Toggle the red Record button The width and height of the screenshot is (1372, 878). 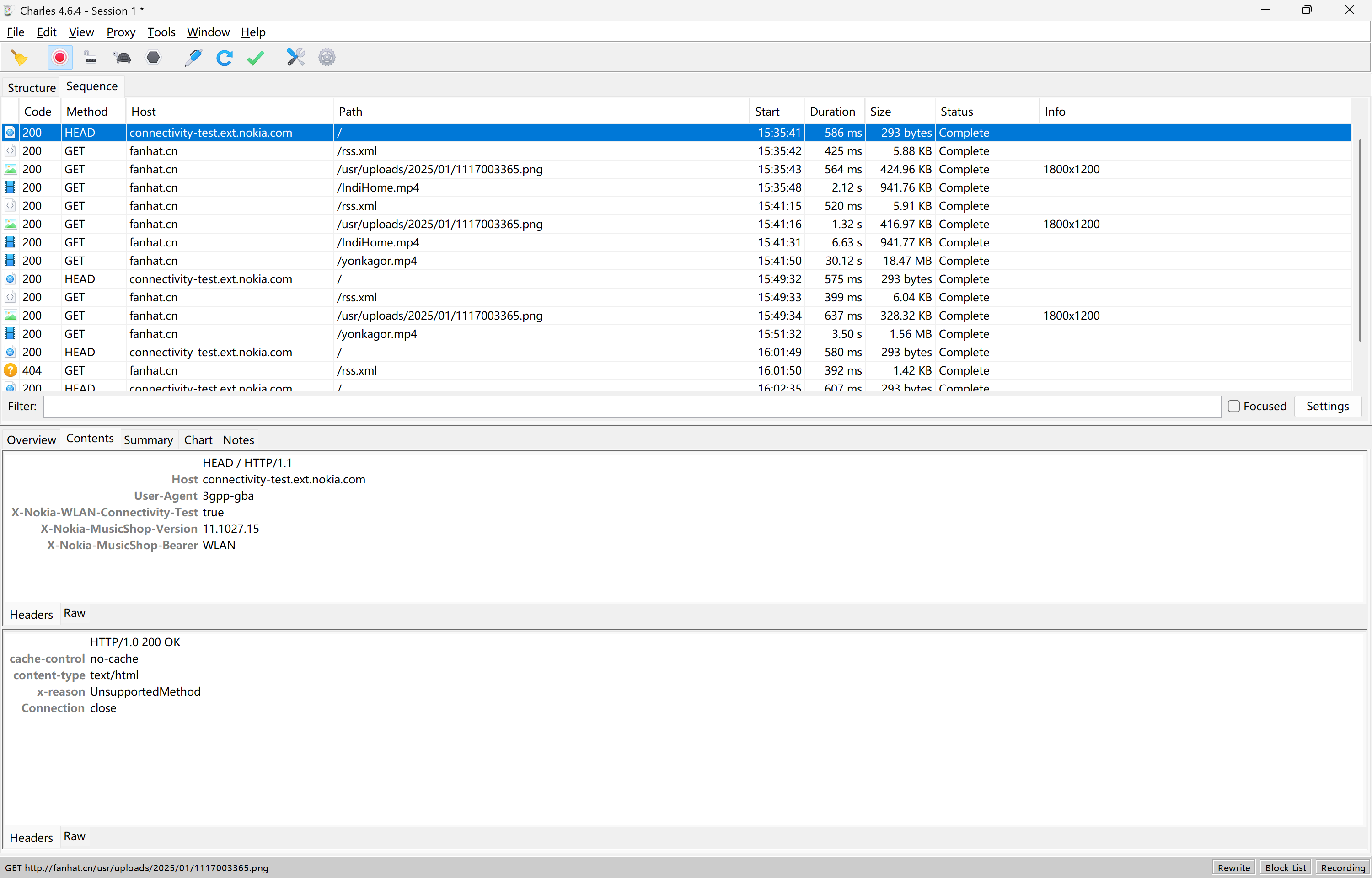pyautogui.click(x=60, y=58)
